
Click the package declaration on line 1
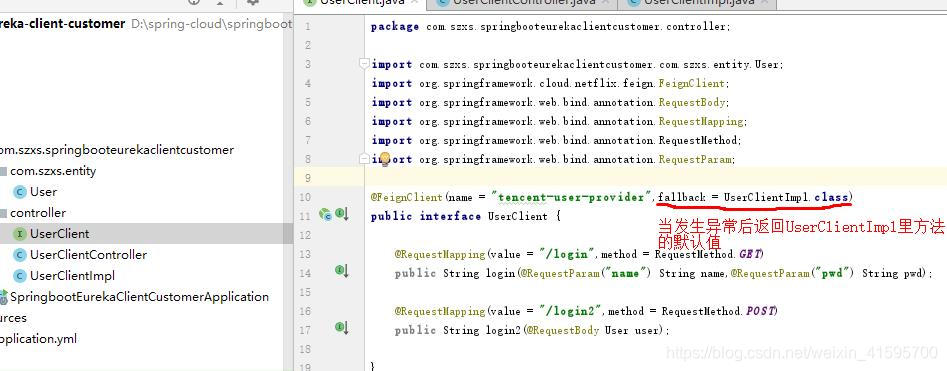point(551,27)
